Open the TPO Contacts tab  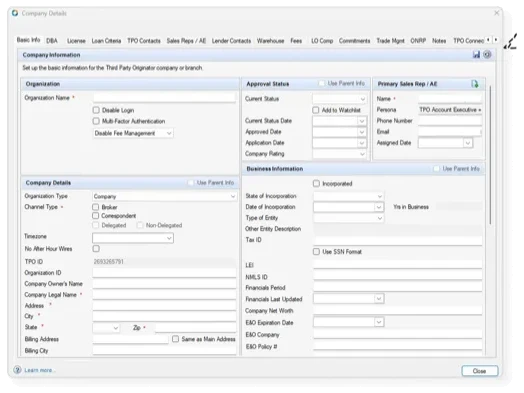(x=144, y=41)
